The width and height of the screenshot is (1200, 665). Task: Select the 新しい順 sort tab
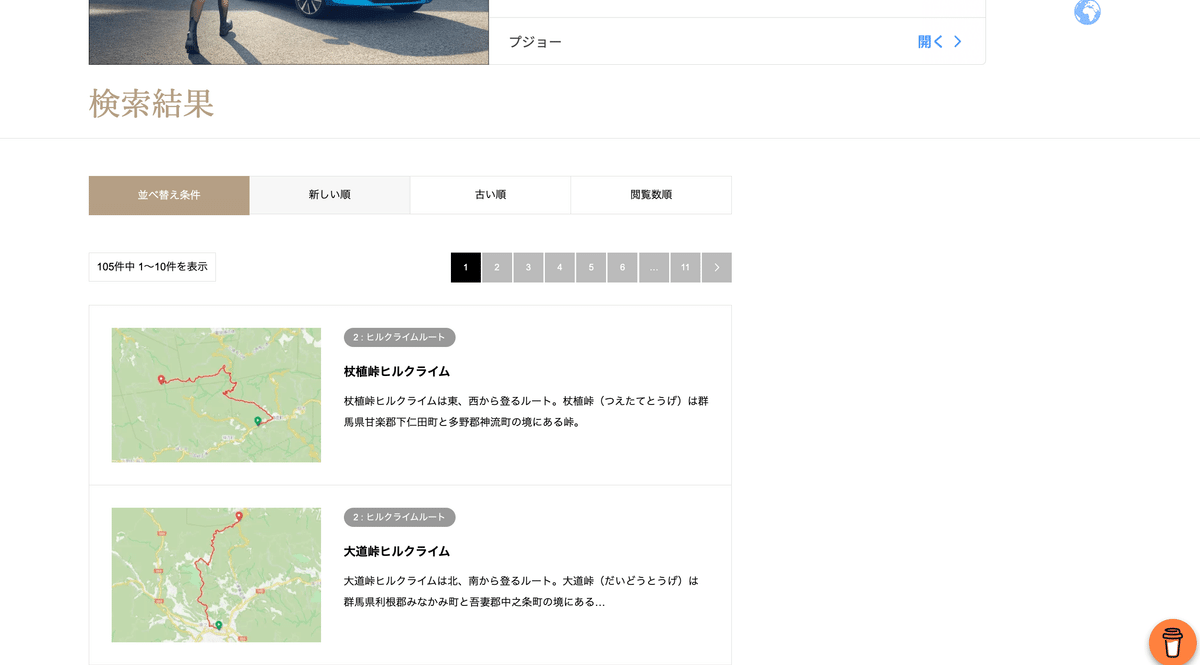pyautogui.click(x=330, y=194)
